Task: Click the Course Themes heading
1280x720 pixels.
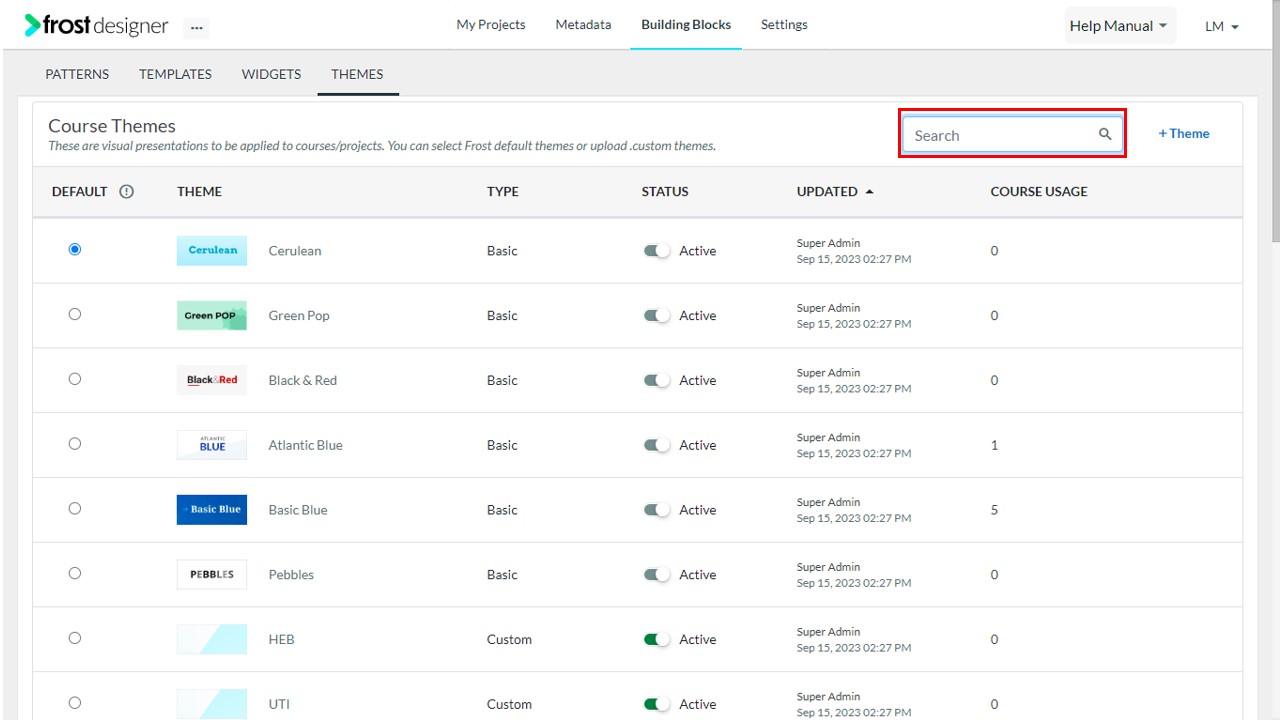Action: tap(112, 126)
